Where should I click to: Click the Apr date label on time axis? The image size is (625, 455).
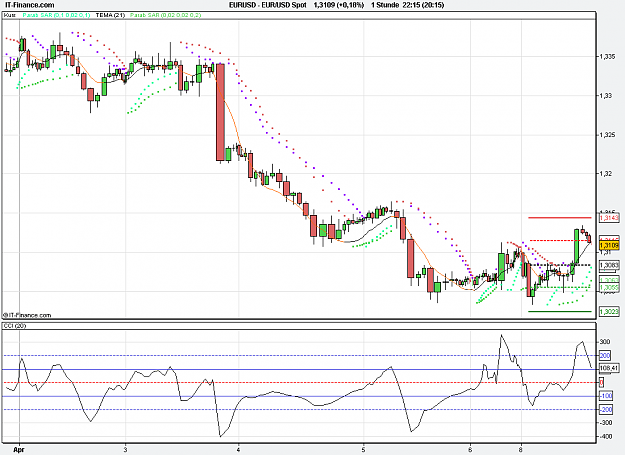point(19,449)
